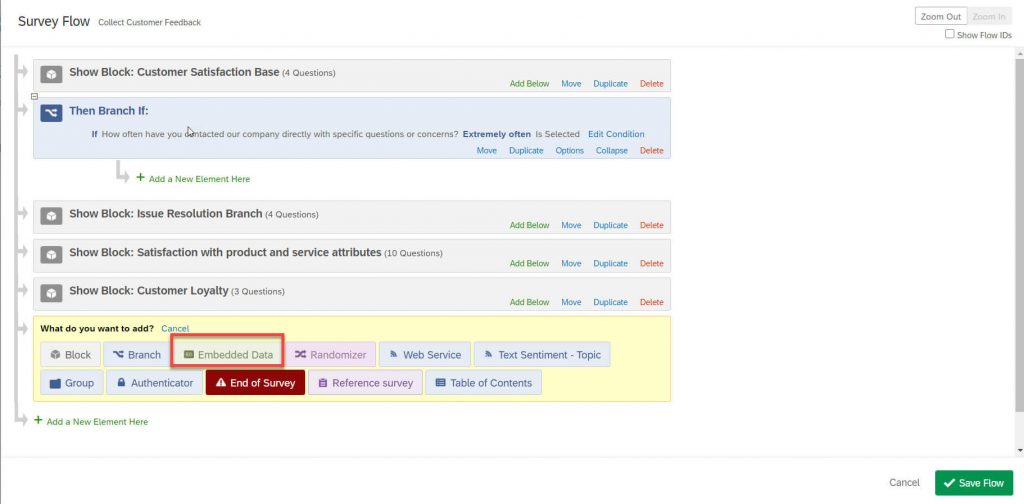Enable the Show Flow IDs checkbox
Viewport: 1024px width, 504px height.
point(950,34)
